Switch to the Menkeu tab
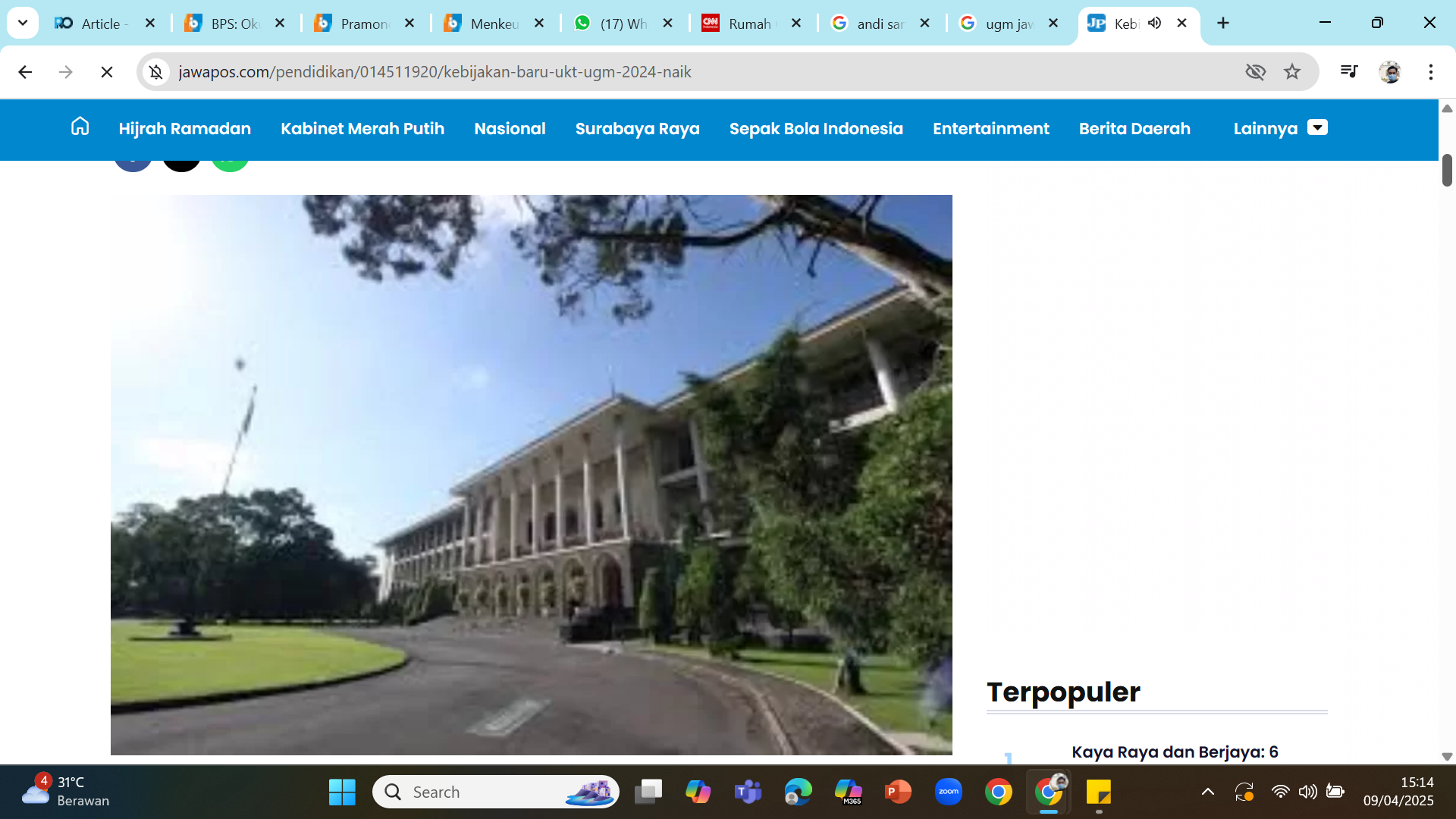1456x819 pixels. pyautogui.click(x=481, y=24)
